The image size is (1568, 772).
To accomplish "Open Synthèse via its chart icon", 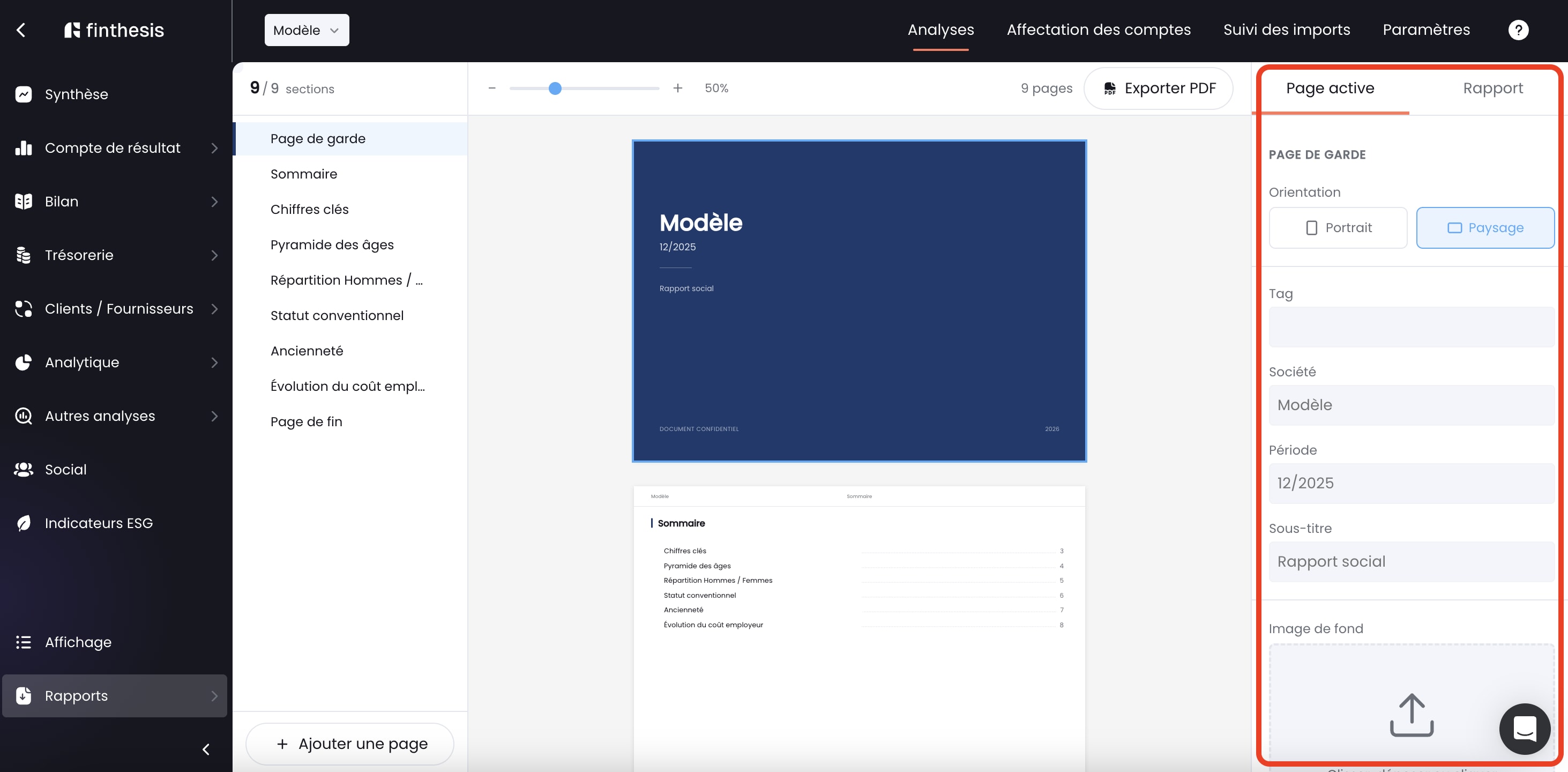I will tap(24, 94).
